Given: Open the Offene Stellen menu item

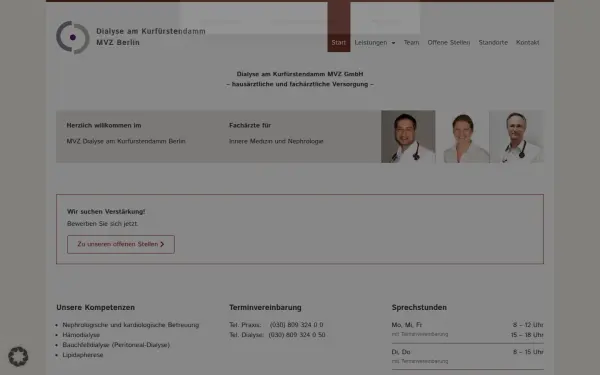Looking at the screenshot, I should point(448,42).
